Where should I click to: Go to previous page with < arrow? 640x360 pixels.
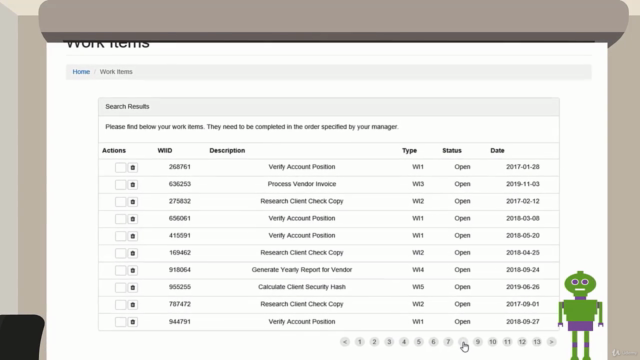[345, 342]
